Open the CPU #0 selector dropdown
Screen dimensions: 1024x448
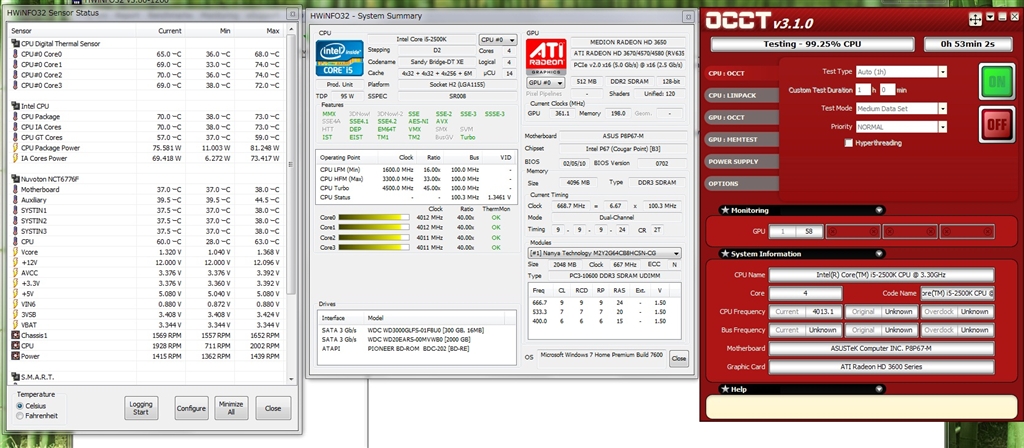click(498, 39)
